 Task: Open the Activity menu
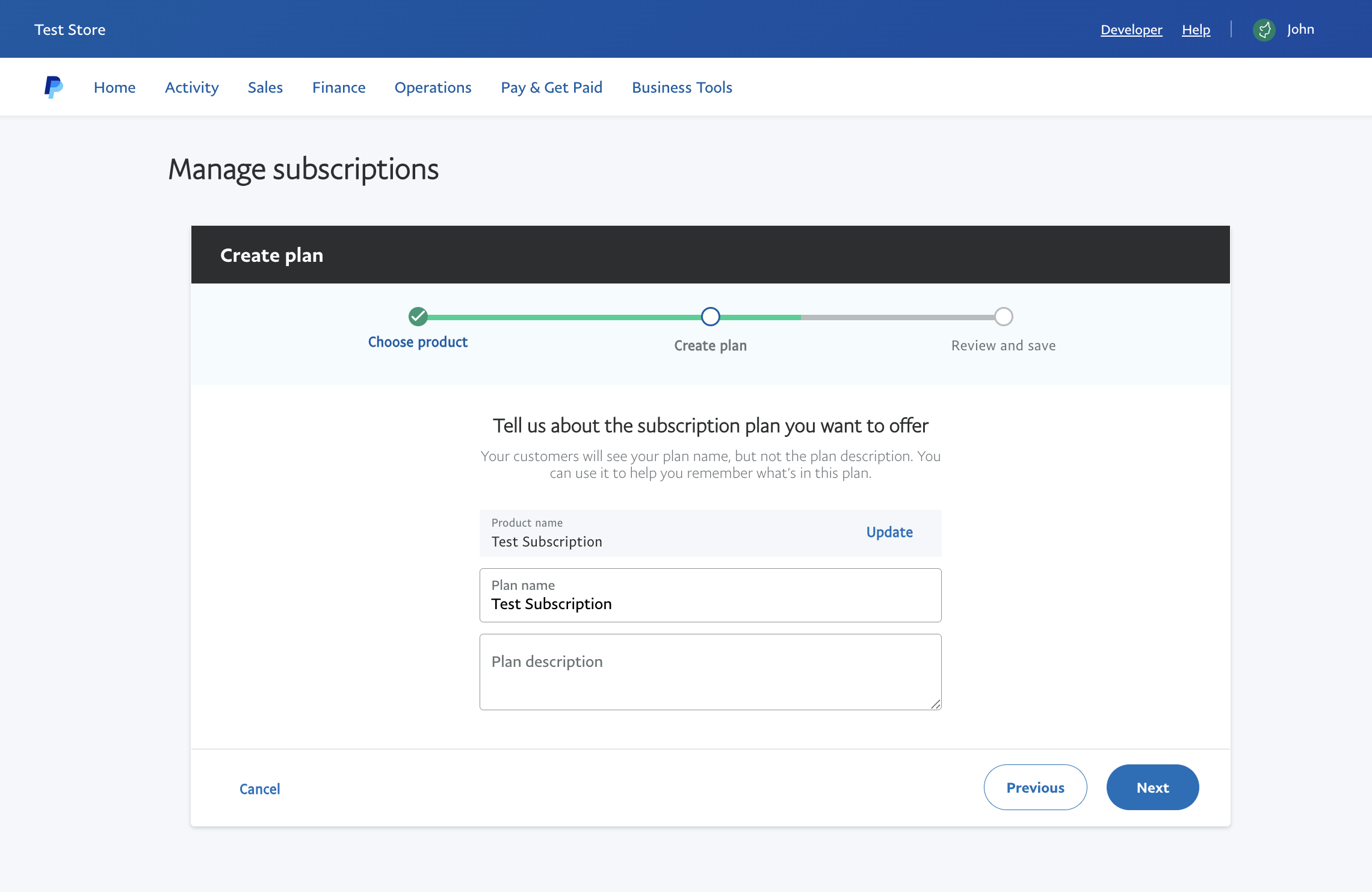191,87
